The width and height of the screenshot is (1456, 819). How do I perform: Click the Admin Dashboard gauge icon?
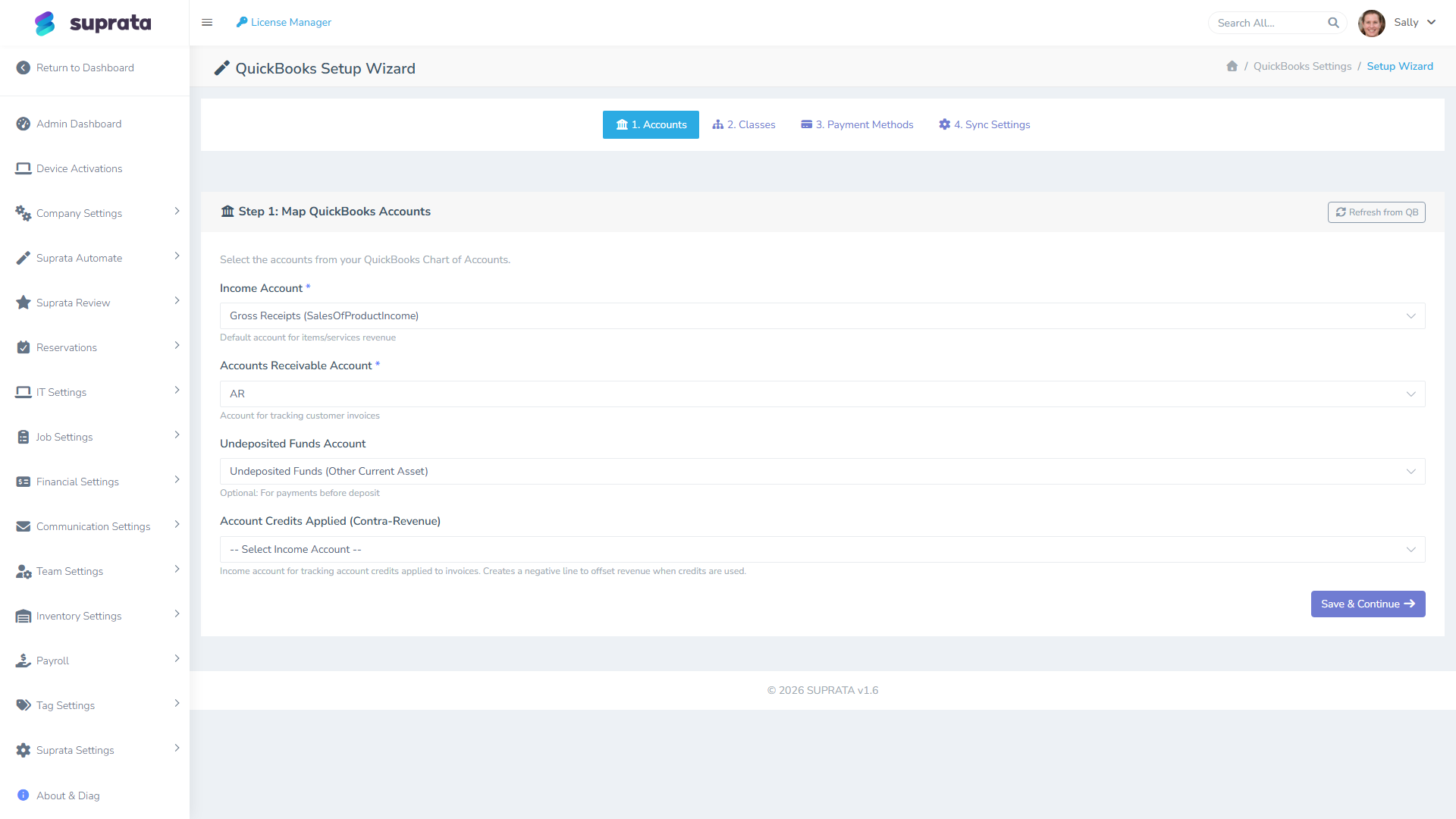(24, 124)
